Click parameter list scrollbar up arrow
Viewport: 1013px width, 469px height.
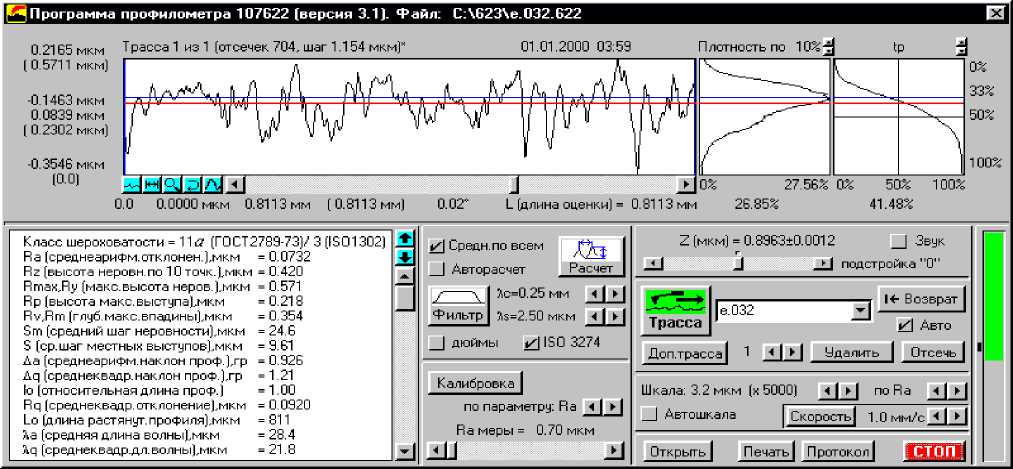404,275
